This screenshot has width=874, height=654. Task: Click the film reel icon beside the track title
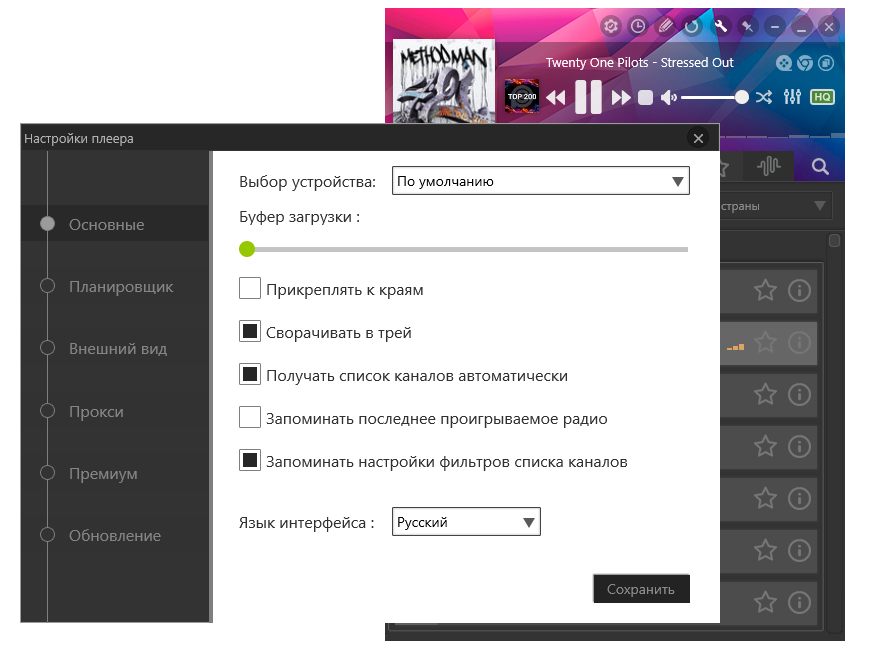click(x=784, y=64)
